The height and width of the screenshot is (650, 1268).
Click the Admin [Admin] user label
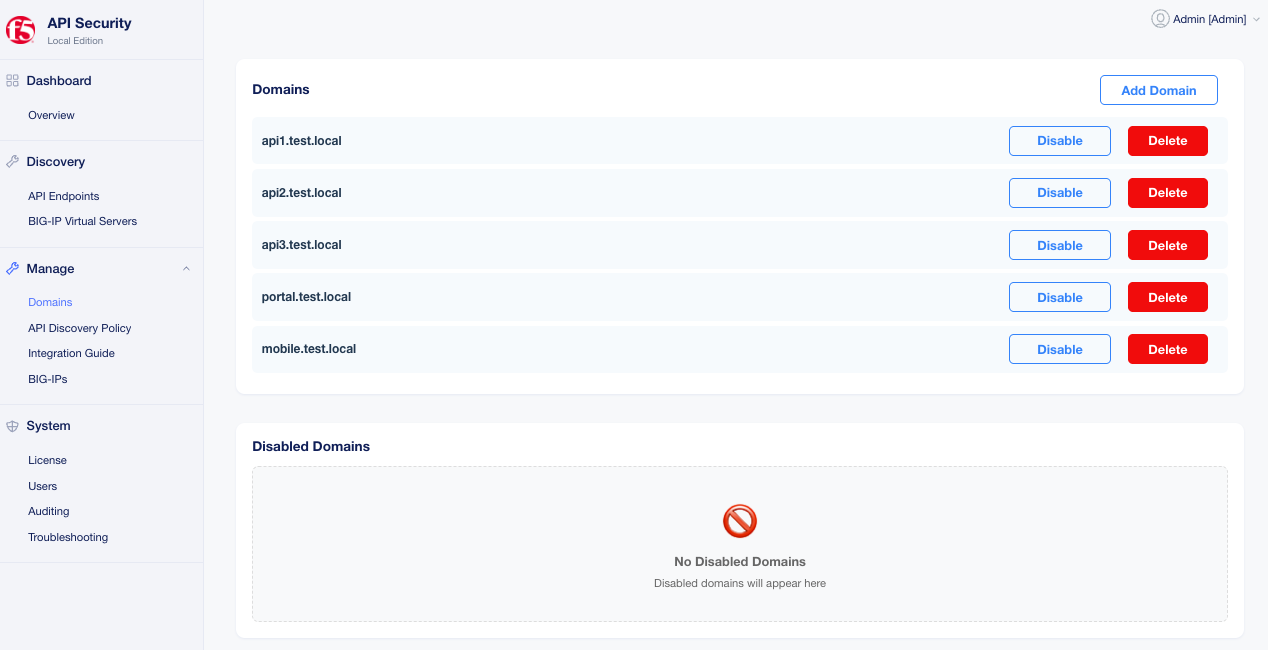(1210, 19)
